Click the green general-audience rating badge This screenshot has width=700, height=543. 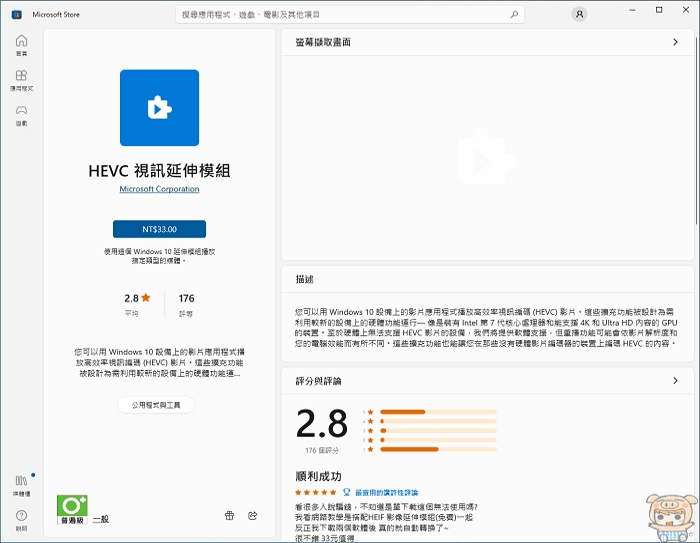(72, 510)
